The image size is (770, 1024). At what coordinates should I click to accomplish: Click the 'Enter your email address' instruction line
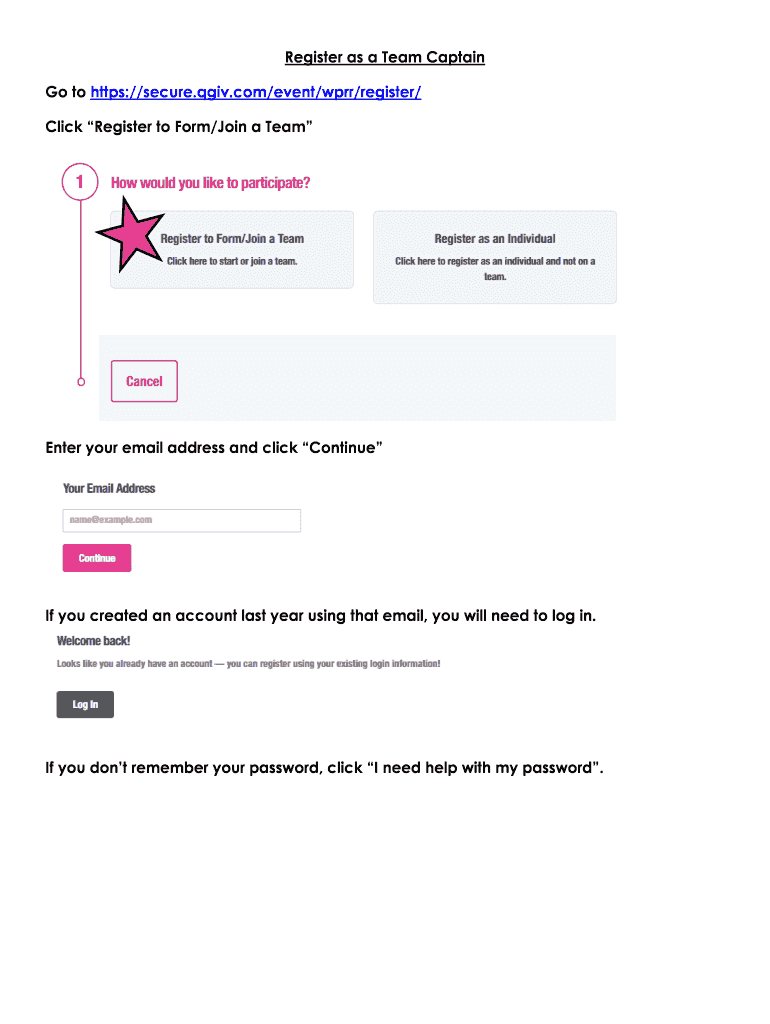point(214,447)
